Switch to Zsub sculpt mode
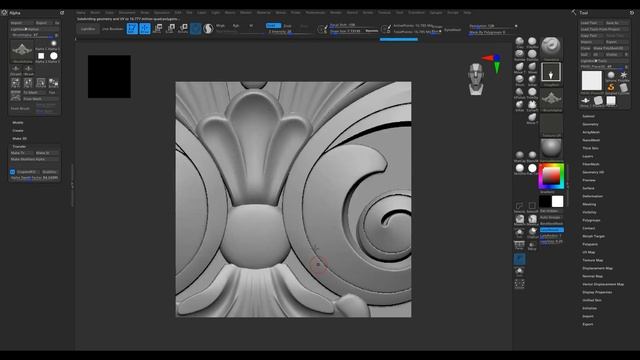640x360 pixels. (x=288, y=25)
